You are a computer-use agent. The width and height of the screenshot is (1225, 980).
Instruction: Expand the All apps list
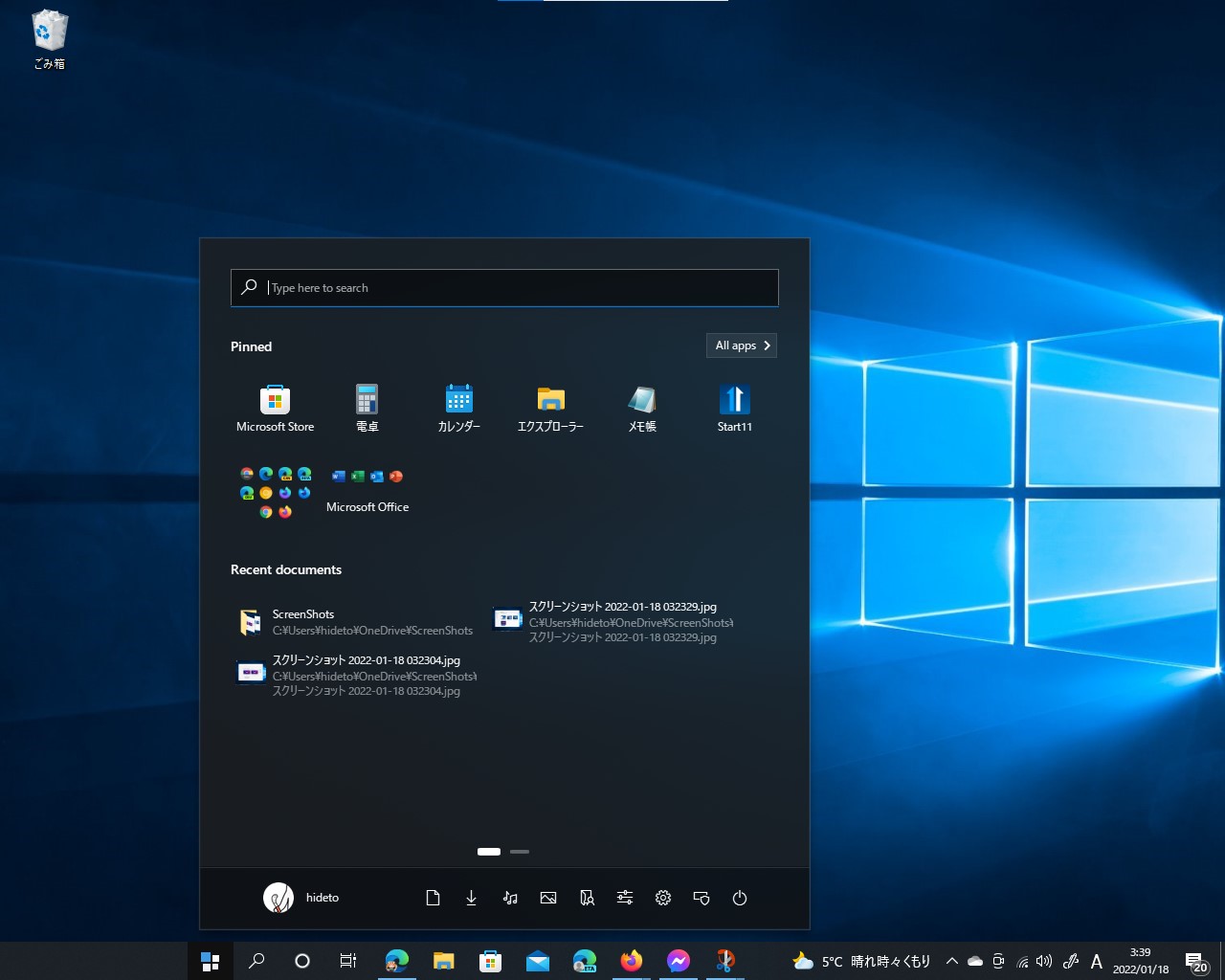(742, 345)
